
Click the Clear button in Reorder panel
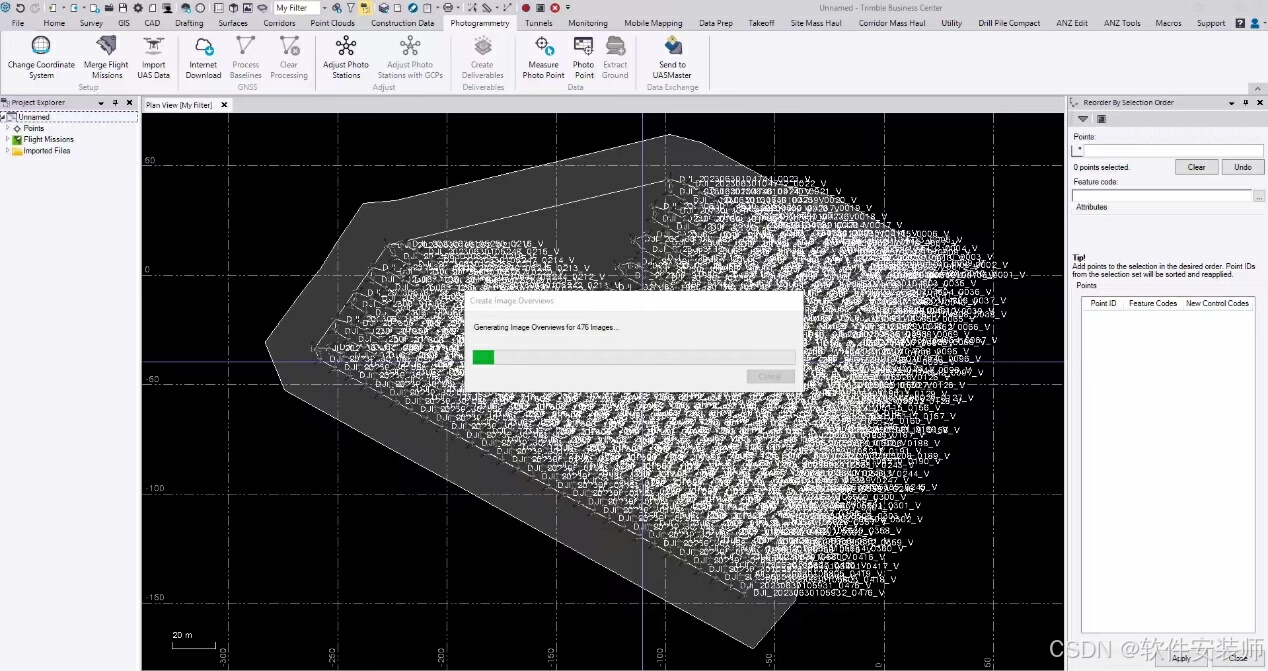tap(1196, 167)
